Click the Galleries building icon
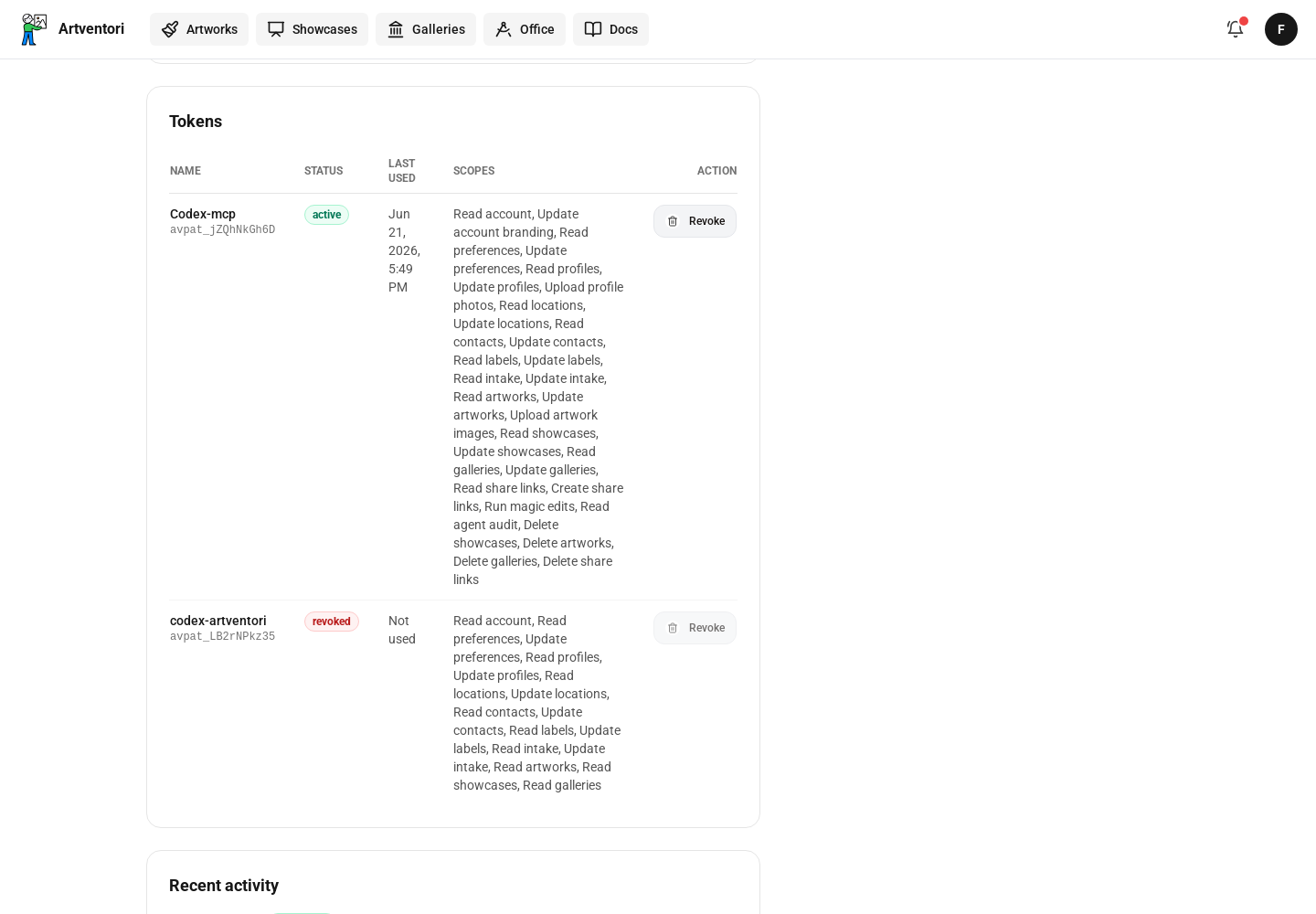This screenshot has width=1316, height=914. click(x=396, y=29)
